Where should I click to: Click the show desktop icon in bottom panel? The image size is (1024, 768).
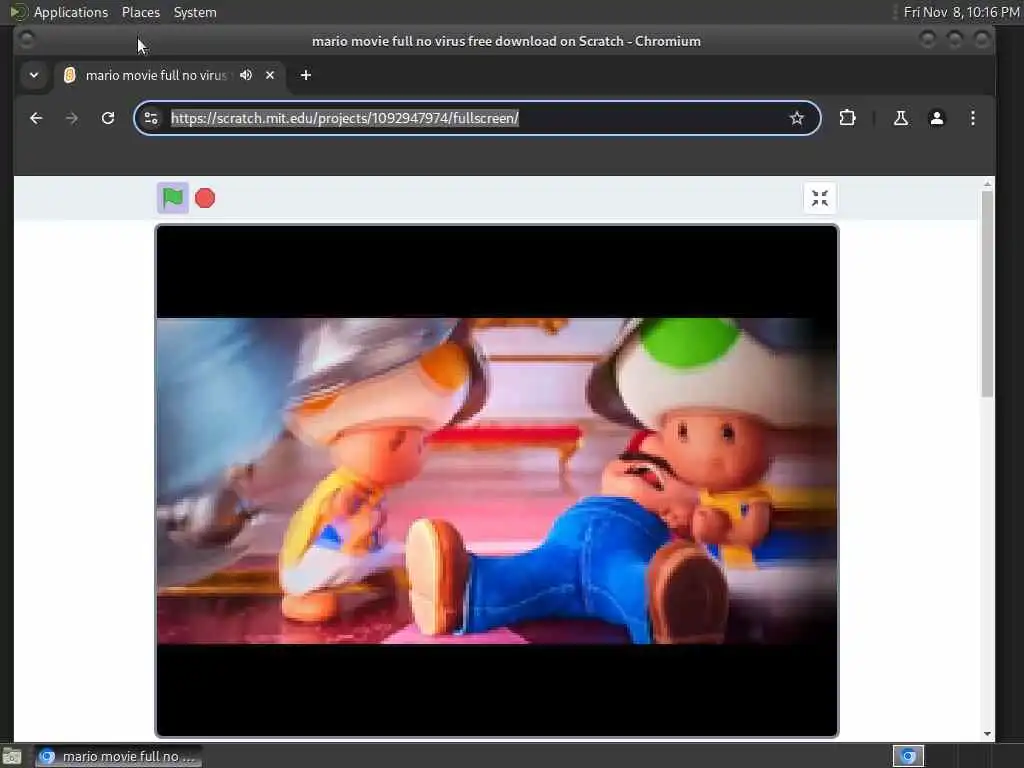coord(12,757)
